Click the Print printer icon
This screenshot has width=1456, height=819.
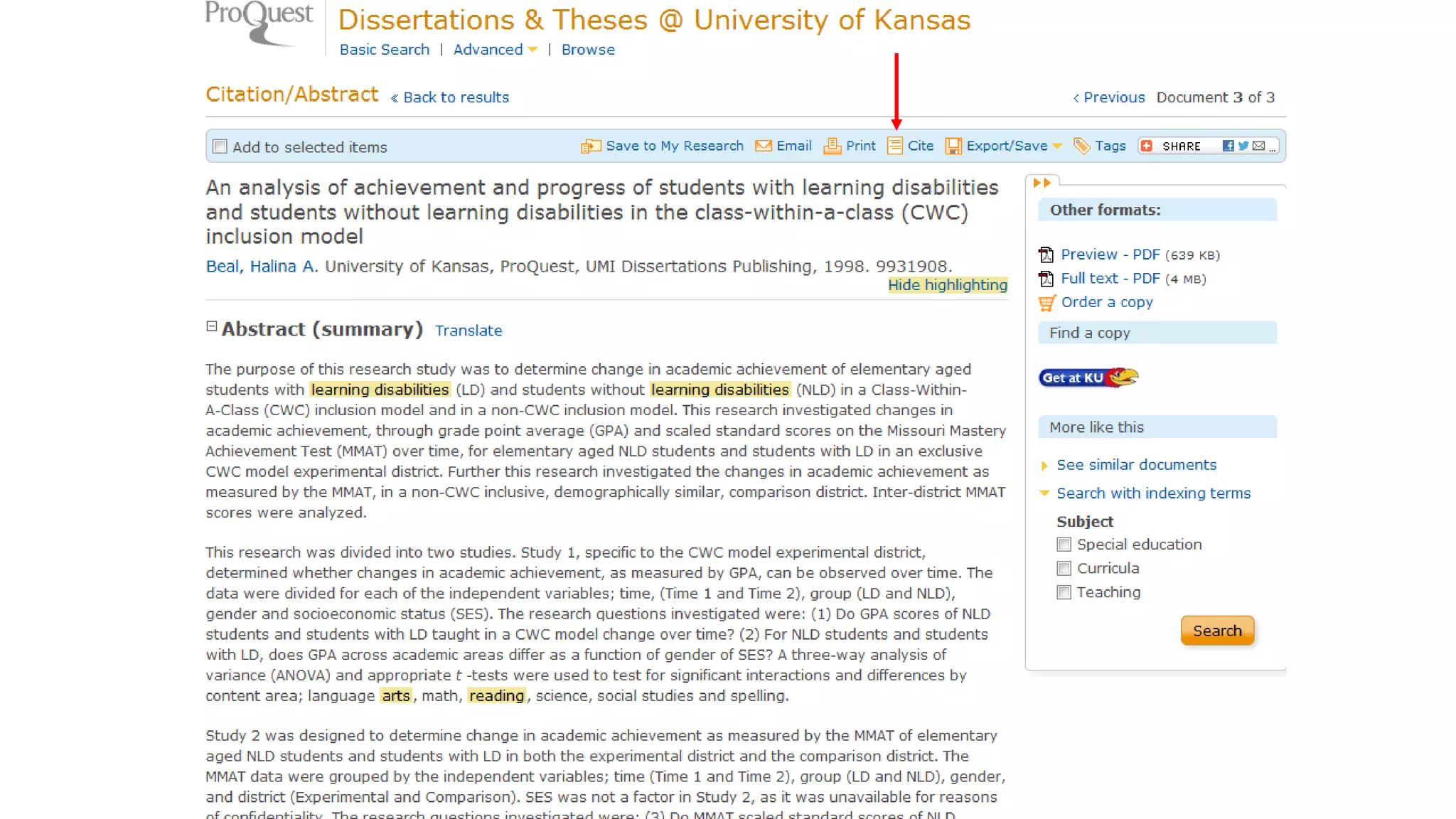831,146
